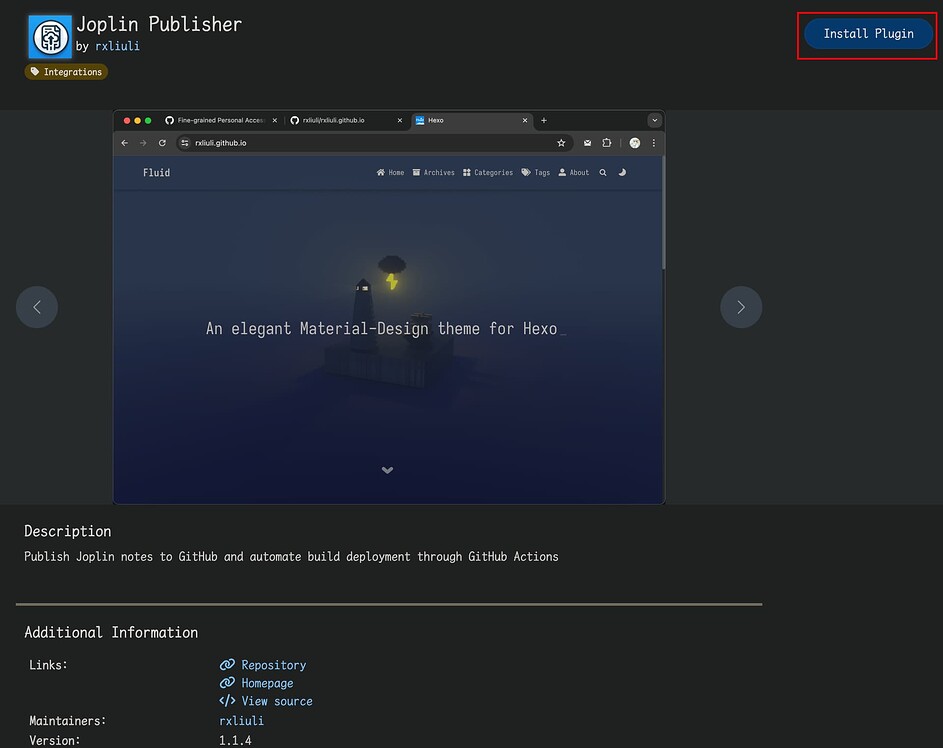Toggle dark mode moon icon in navbar
Screen dimensions: 943x748
(622, 173)
